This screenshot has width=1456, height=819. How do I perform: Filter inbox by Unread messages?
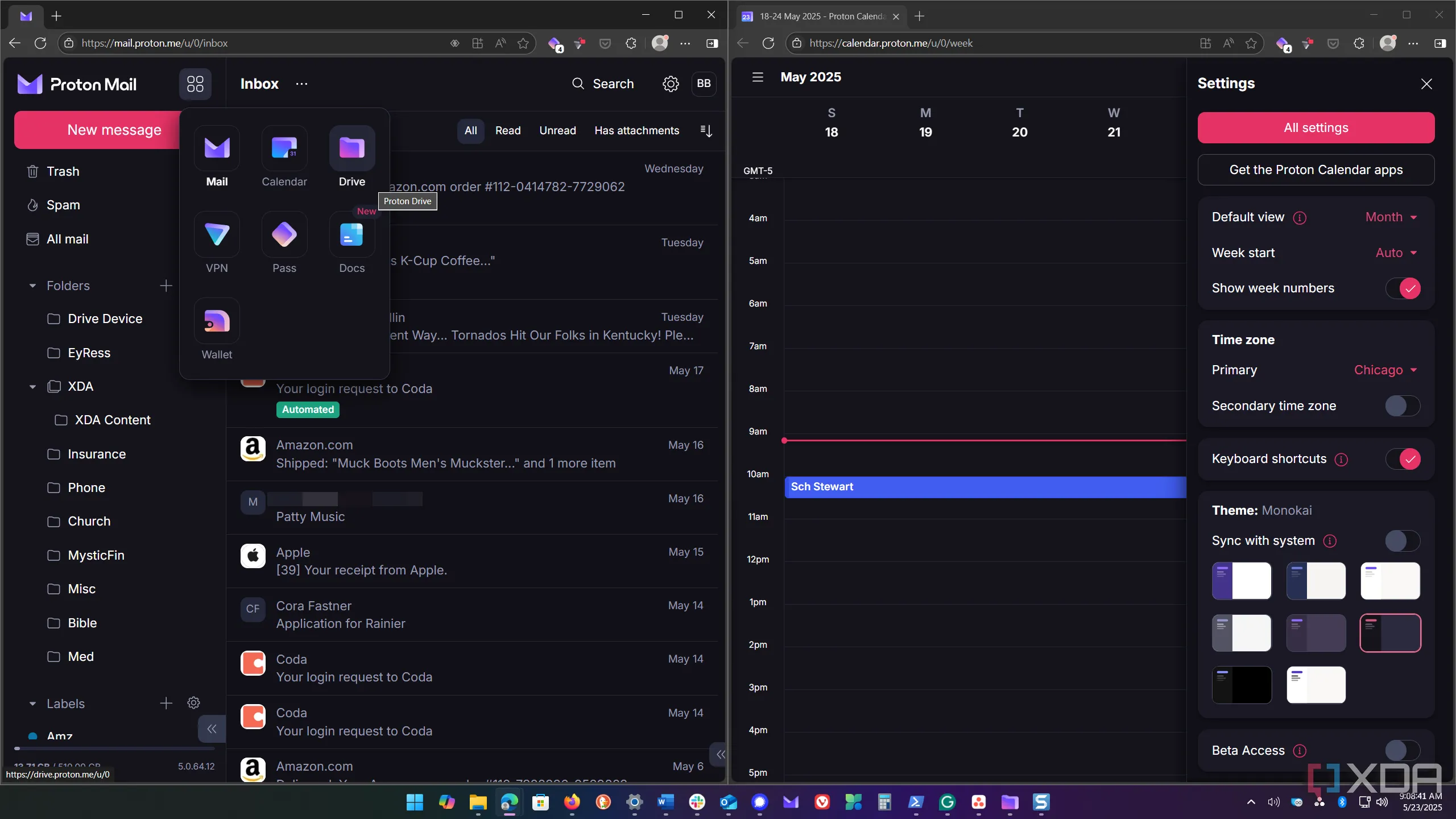pyautogui.click(x=557, y=131)
